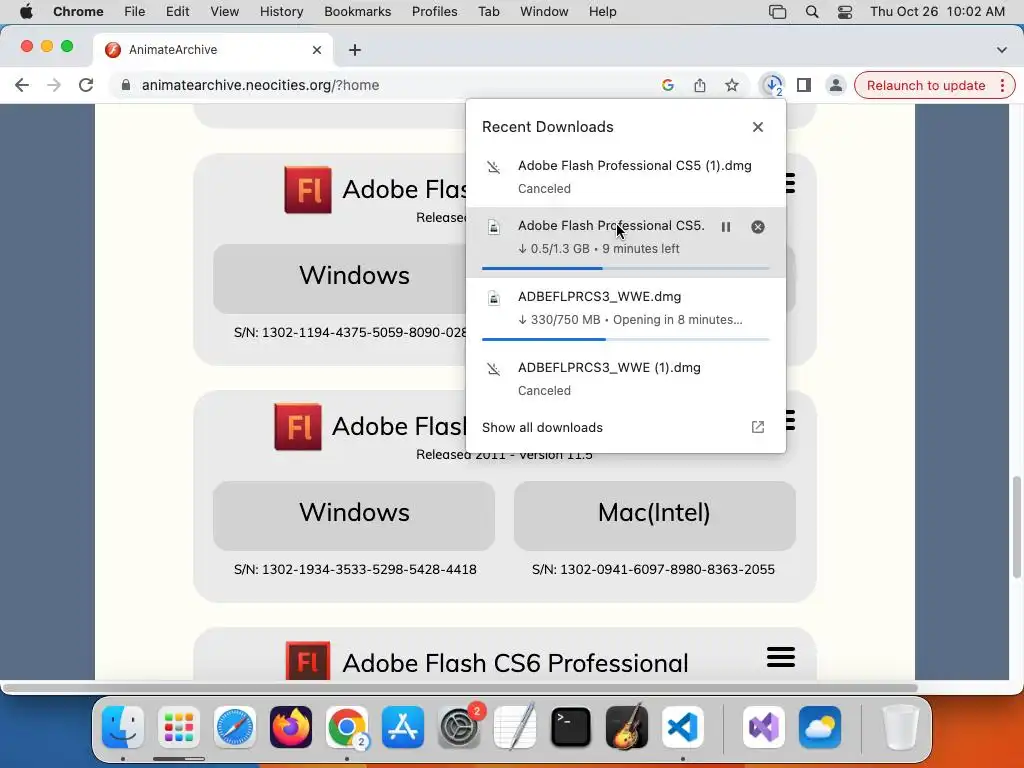
Task: Click Relaunch to update button
Action: click(925, 85)
